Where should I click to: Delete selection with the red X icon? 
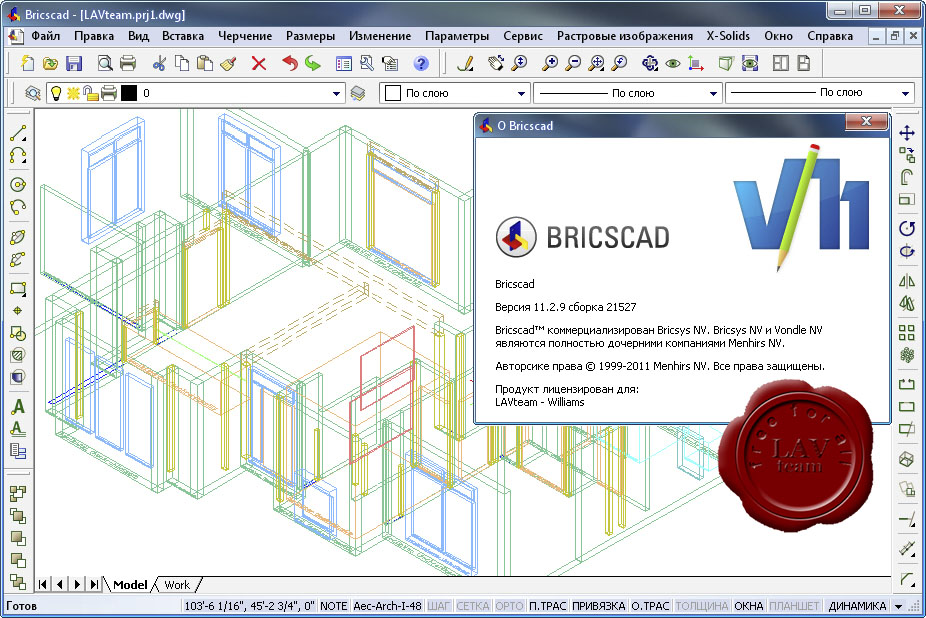click(259, 63)
